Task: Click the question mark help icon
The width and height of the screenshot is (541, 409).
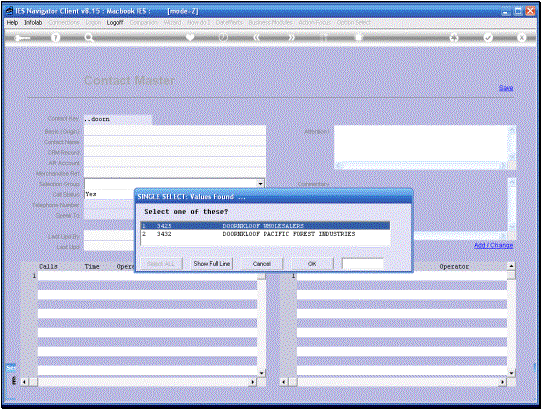Action: [x=56, y=37]
